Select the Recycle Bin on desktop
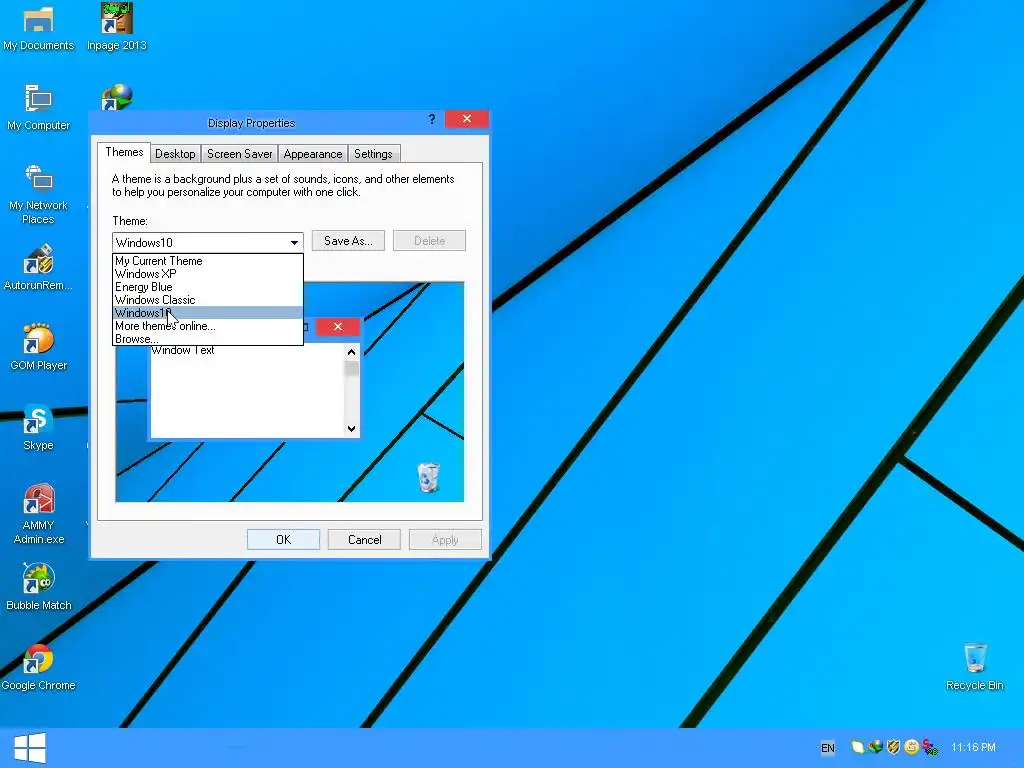 974,667
